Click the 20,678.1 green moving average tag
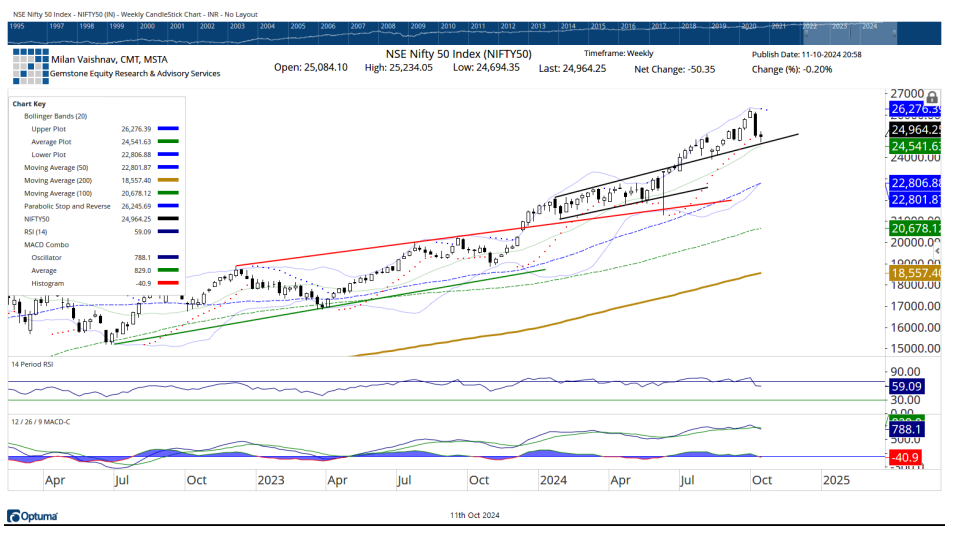 [x=914, y=228]
